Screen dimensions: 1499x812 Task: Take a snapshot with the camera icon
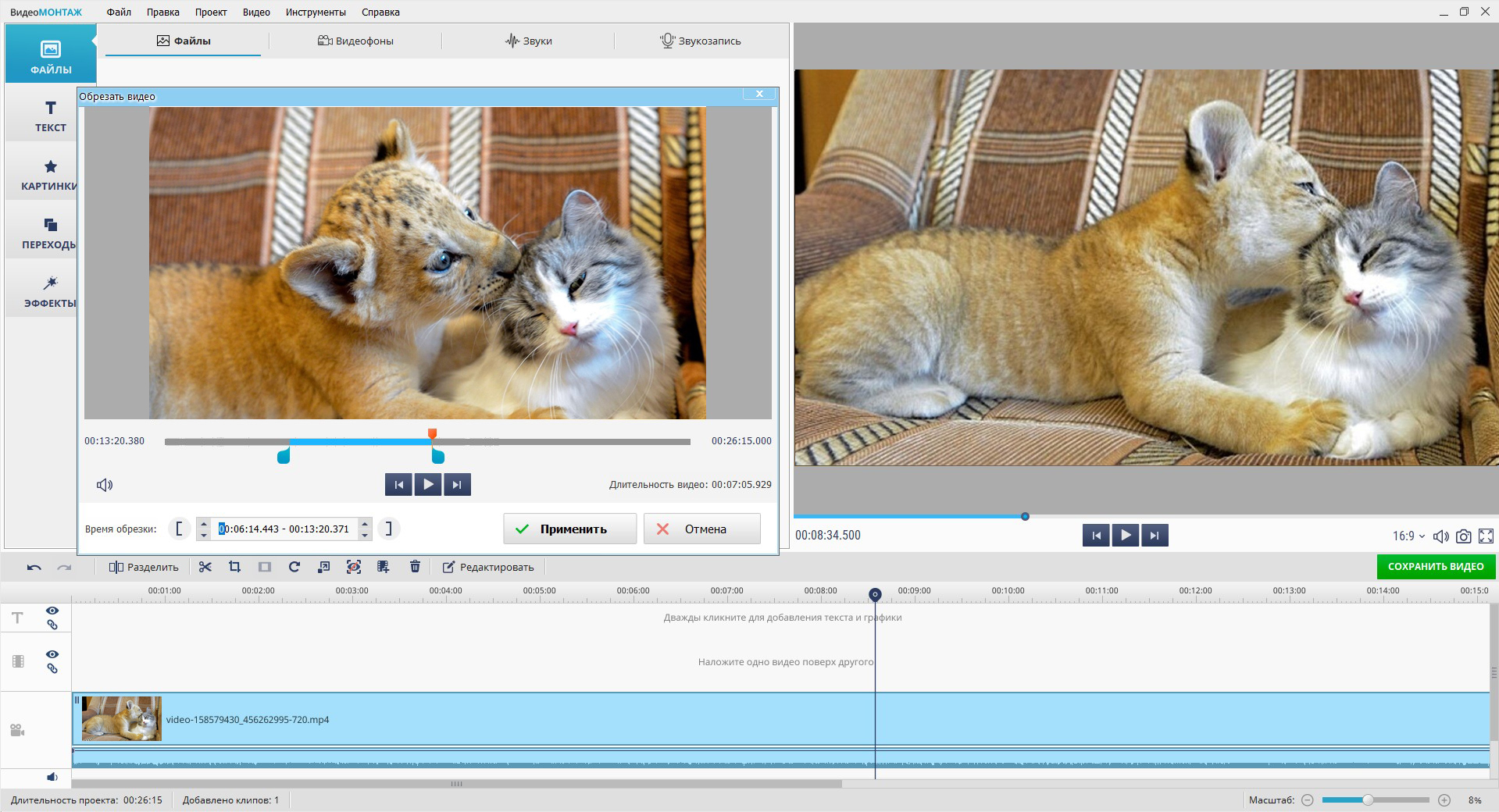click(x=1464, y=536)
